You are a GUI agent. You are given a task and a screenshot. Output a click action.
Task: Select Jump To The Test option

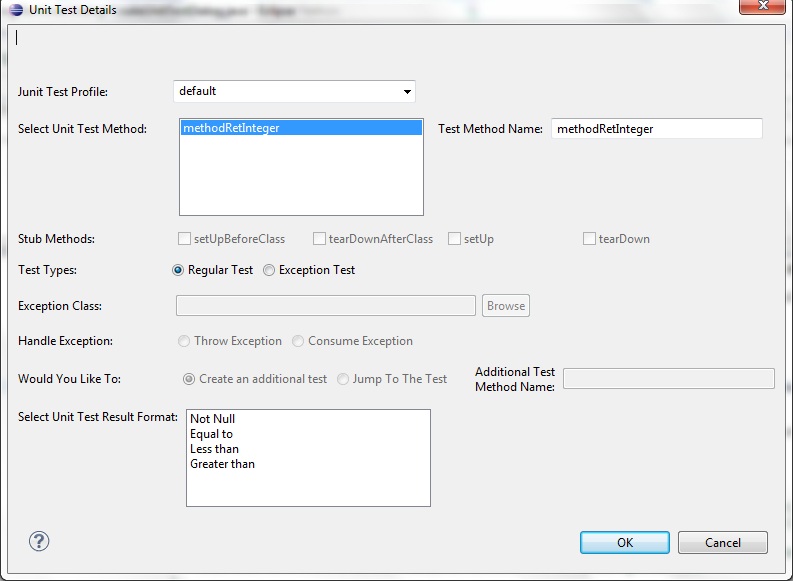click(343, 379)
